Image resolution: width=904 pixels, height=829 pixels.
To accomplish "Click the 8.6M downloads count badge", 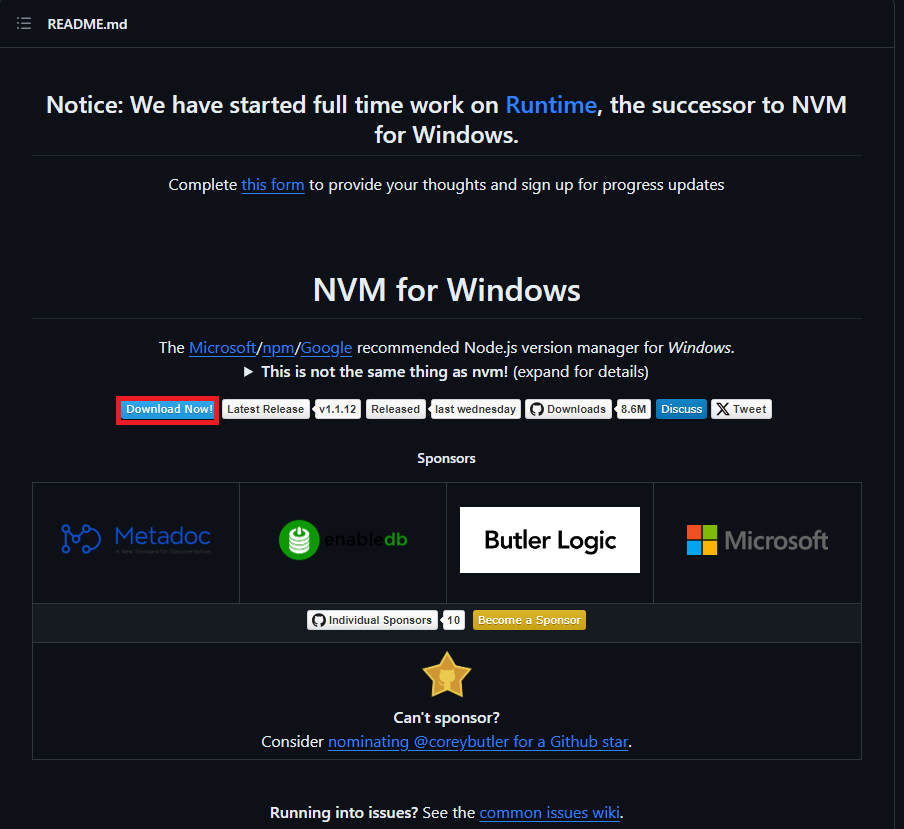I will (634, 409).
